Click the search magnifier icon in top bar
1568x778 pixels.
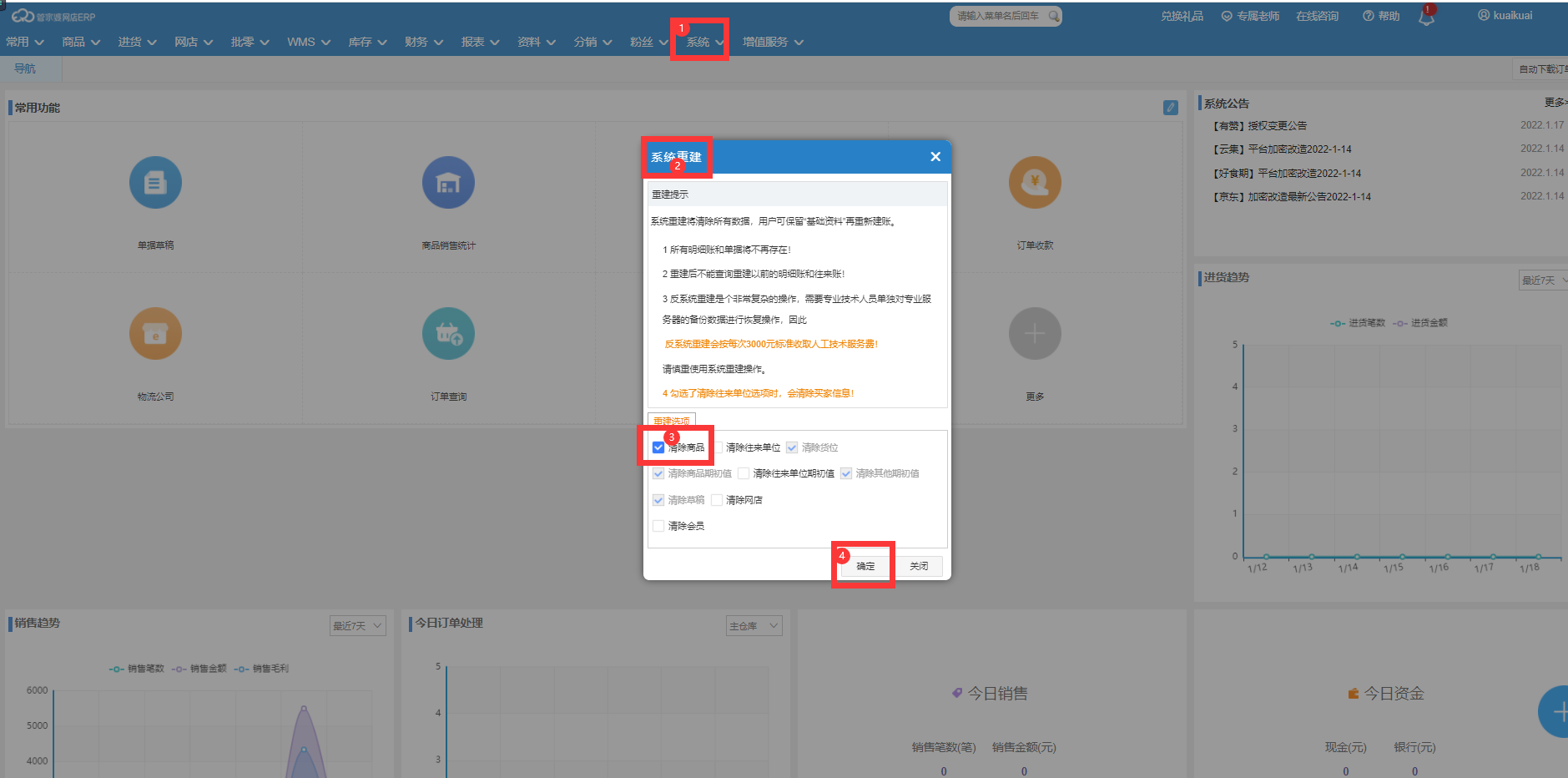pyautogui.click(x=1054, y=16)
